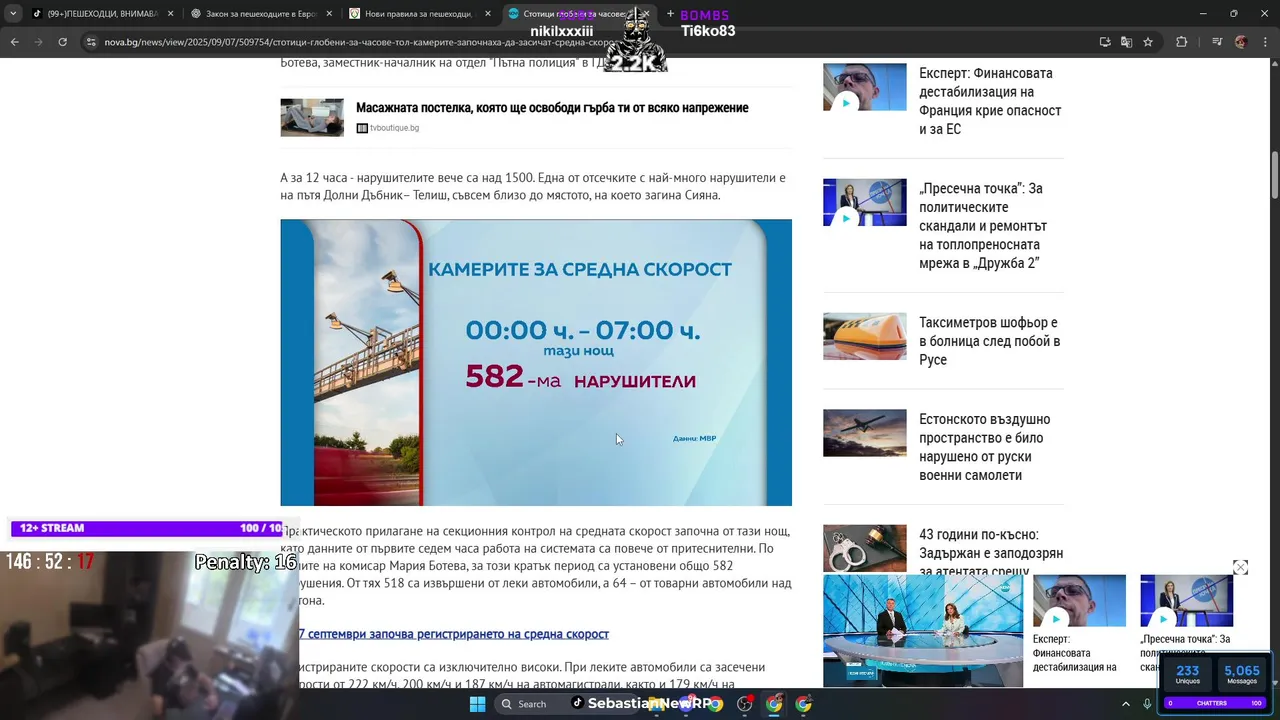
Task: Click the microphone icon in system tray
Action: 1147,704
